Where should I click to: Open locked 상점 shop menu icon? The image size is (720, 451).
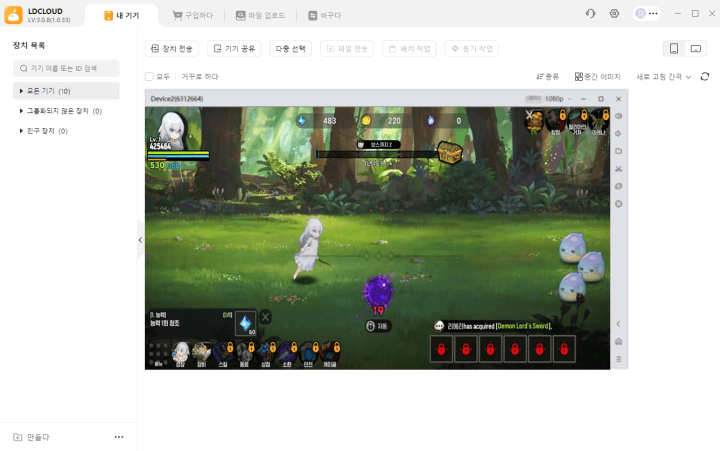pos(265,354)
